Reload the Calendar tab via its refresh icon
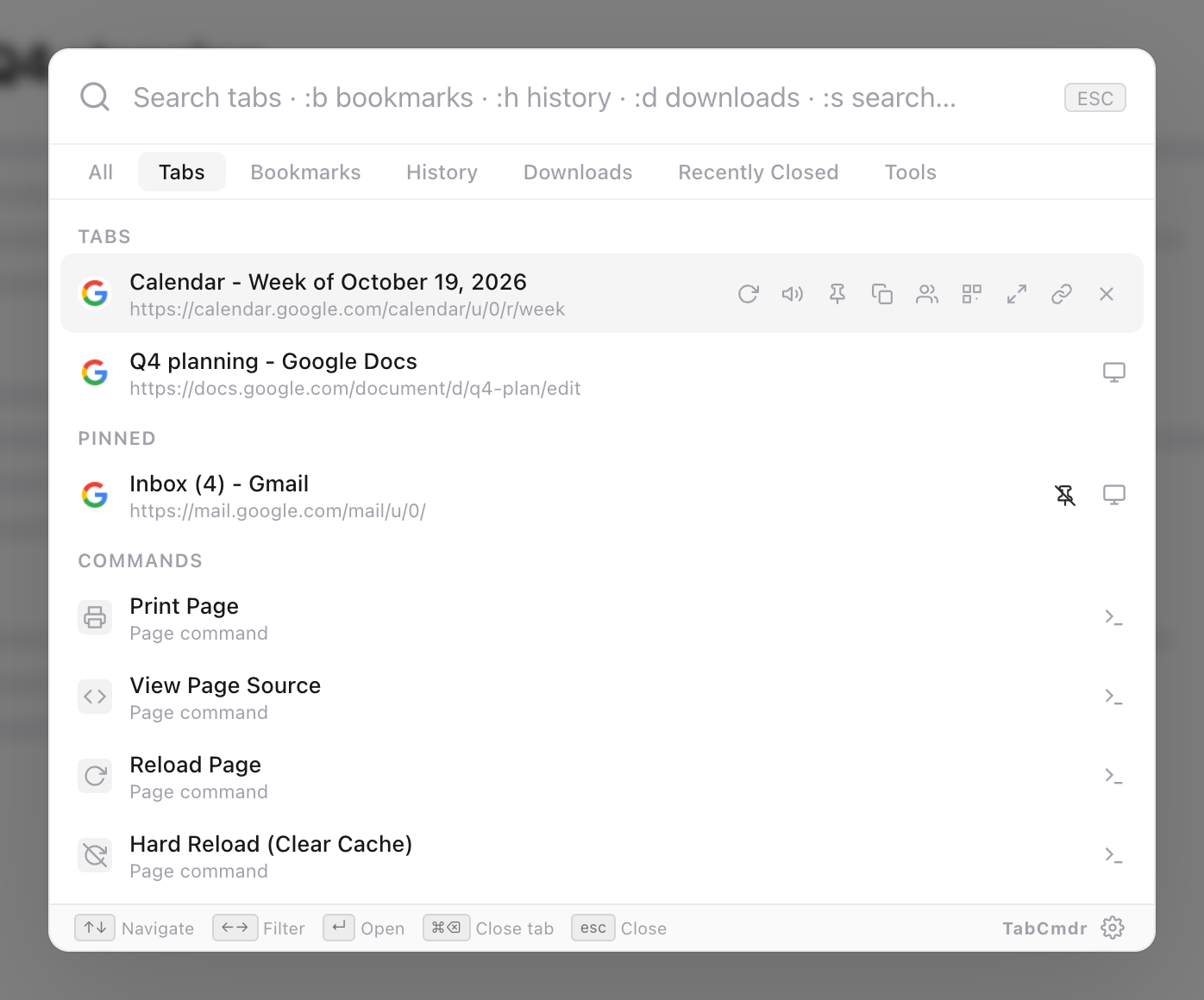The width and height of the screenshot is (1204, 1000). tap(748, 294)
